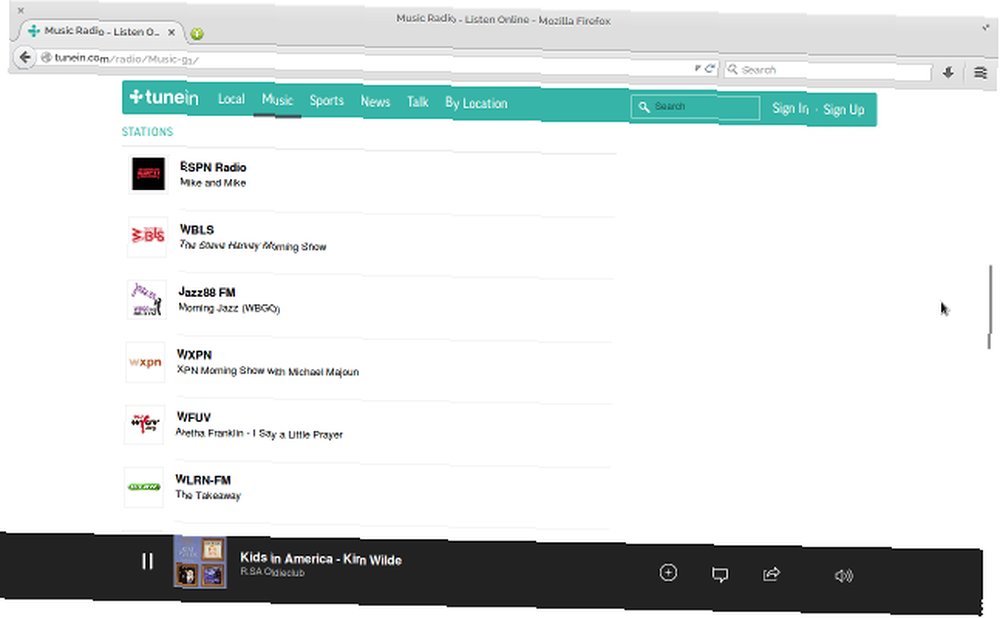Open the ESPN Radio station logo

pyautogui.click(x=148, y=174)
